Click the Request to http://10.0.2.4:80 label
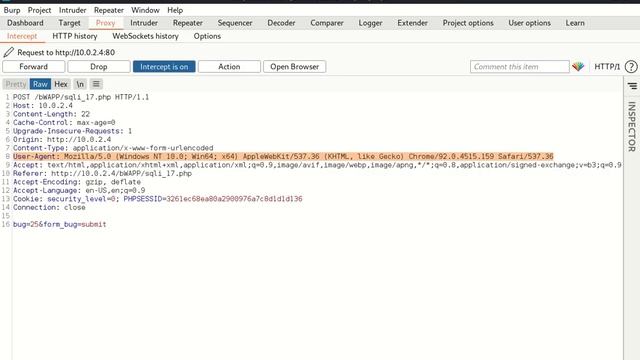Viewport: 640px width, 360px height. tap(66, 52)
